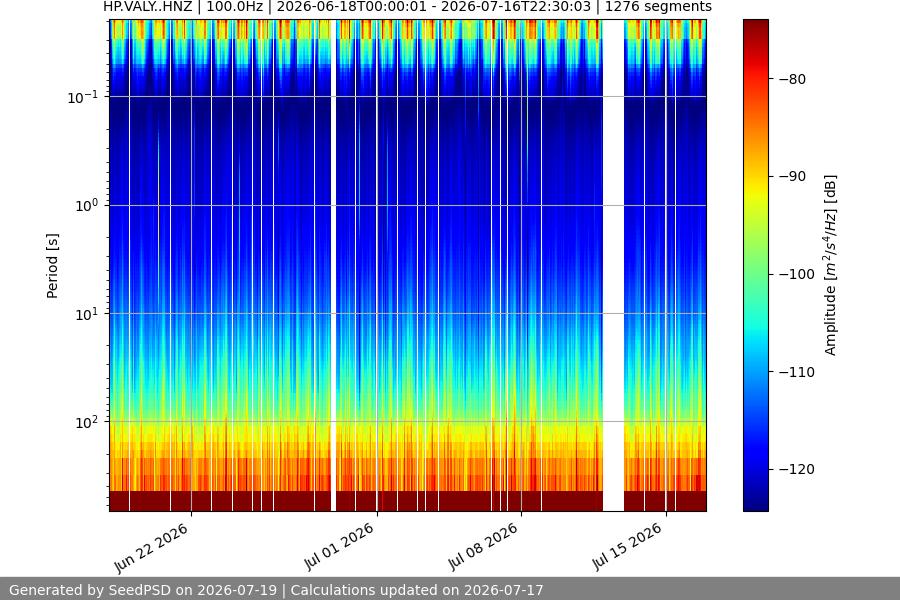Select the '1276 segments' text in the title
The image size is (900, 600).
click(x=658, y=7)
